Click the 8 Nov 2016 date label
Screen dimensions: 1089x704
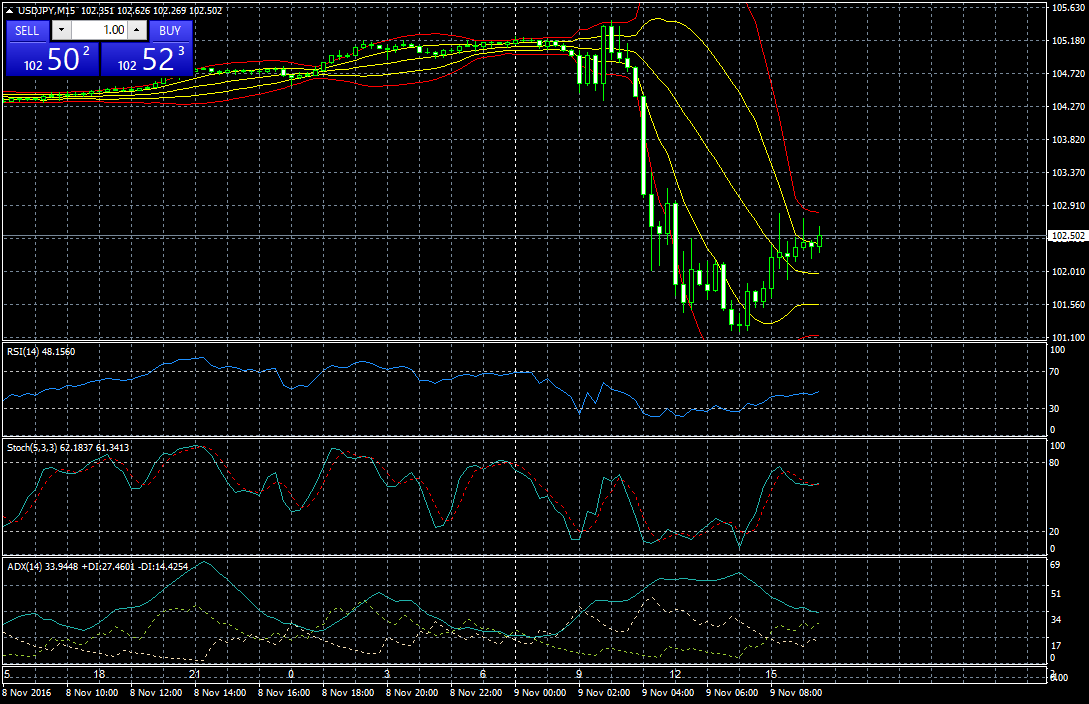28,692
